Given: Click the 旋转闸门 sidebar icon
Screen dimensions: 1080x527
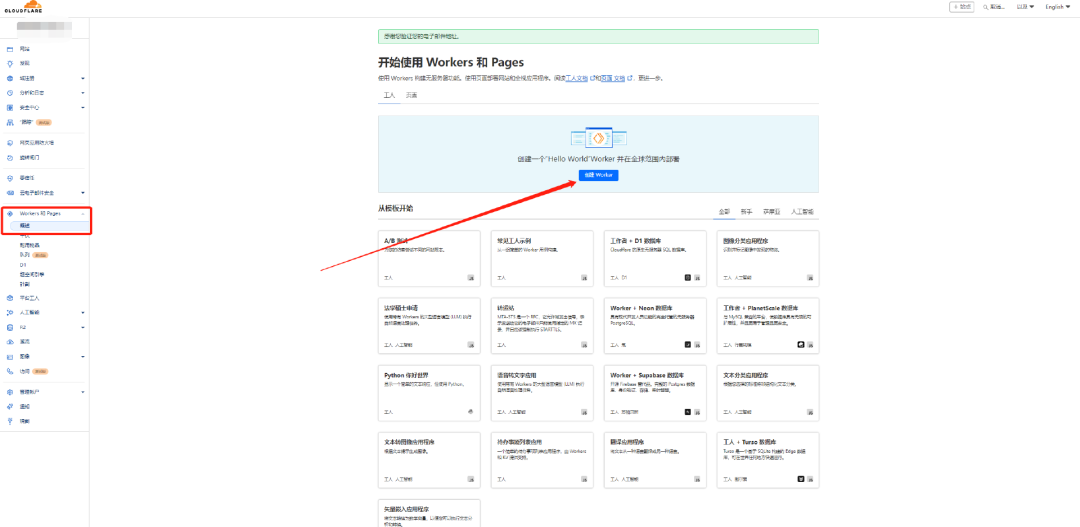Looking at the screenshot, I should (x=10, y=158).
